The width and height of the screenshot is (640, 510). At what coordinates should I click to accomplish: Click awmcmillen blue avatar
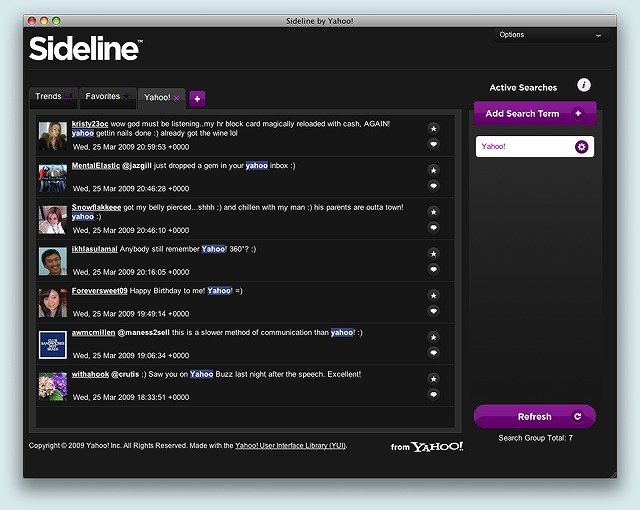[53, 345]
